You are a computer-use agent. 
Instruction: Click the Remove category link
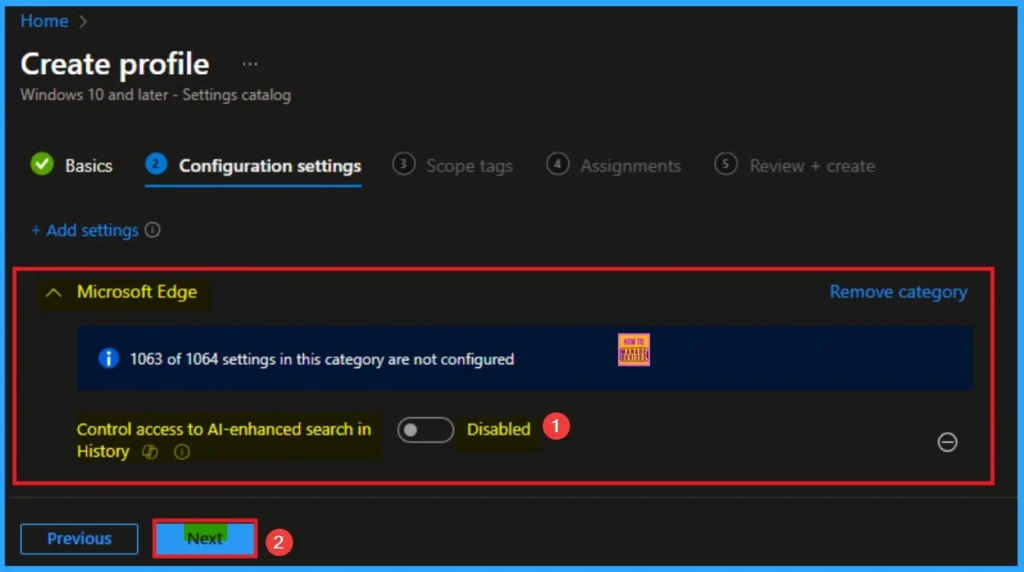[898, 292]
